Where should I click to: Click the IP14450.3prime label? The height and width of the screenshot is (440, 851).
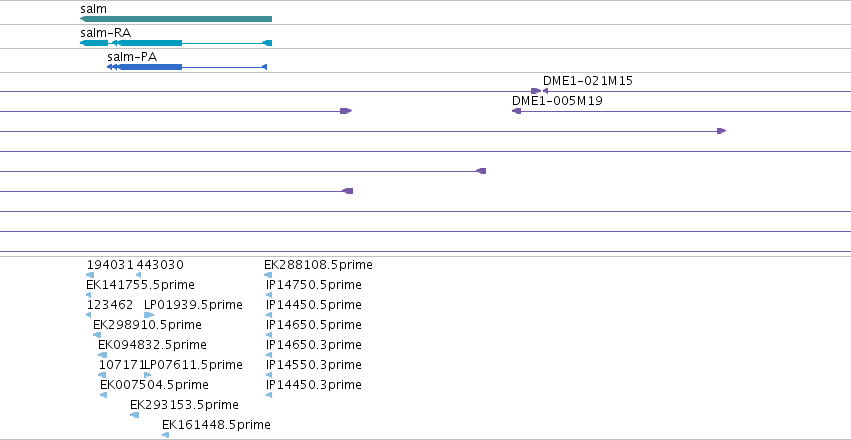click(x=314, y=385)
